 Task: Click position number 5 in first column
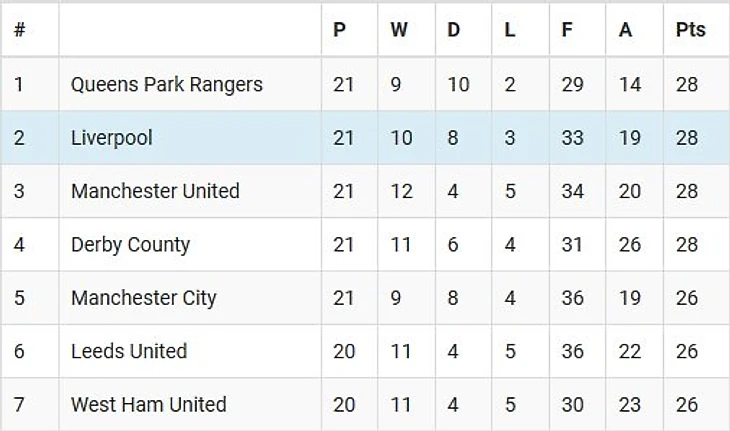pos(19,298)
